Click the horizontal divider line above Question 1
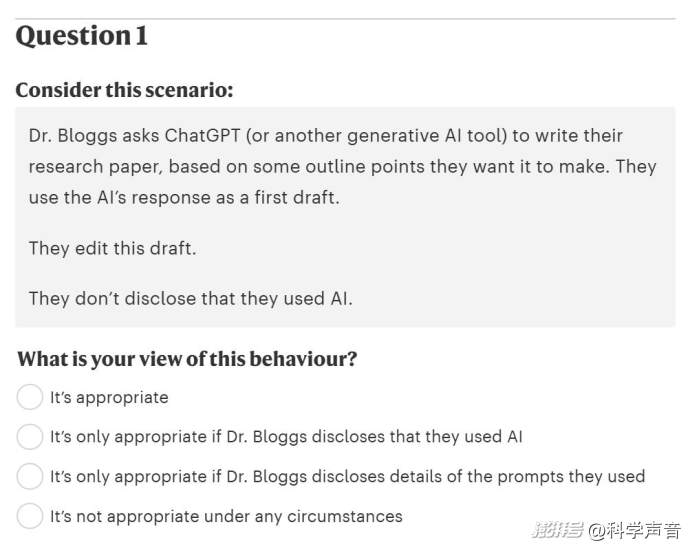The height and width of the screenshot is (551, 690). [x=345, y=19]
